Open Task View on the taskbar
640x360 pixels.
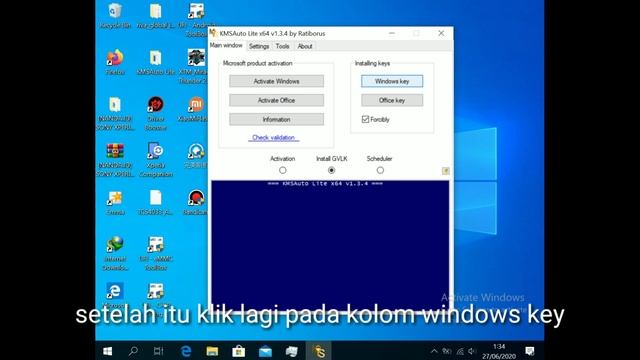click(x=158, y=351)
